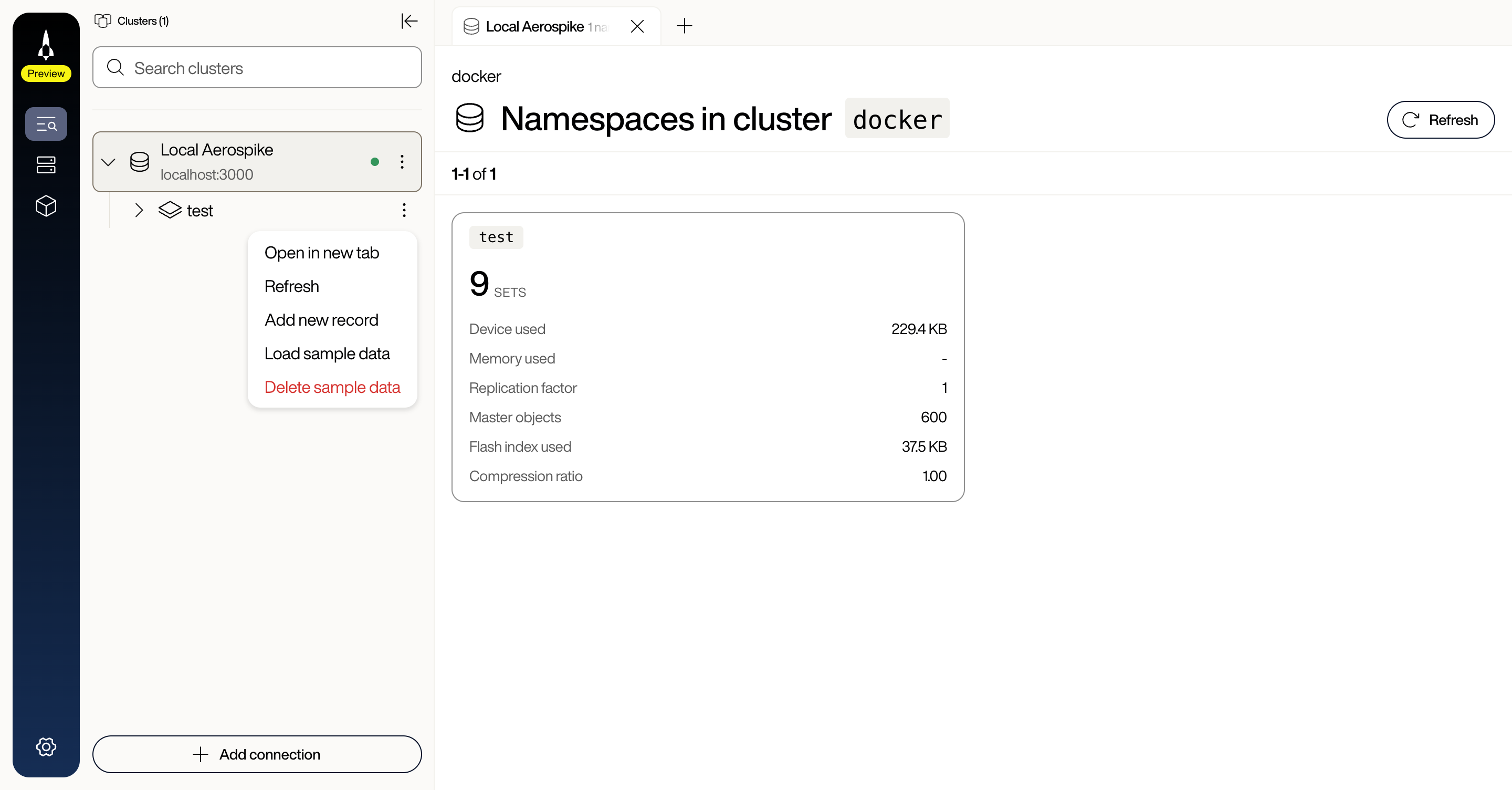Close the Local Aerospike tab
The width and height of the screenshot is (1512, 790).
(637, 26)
